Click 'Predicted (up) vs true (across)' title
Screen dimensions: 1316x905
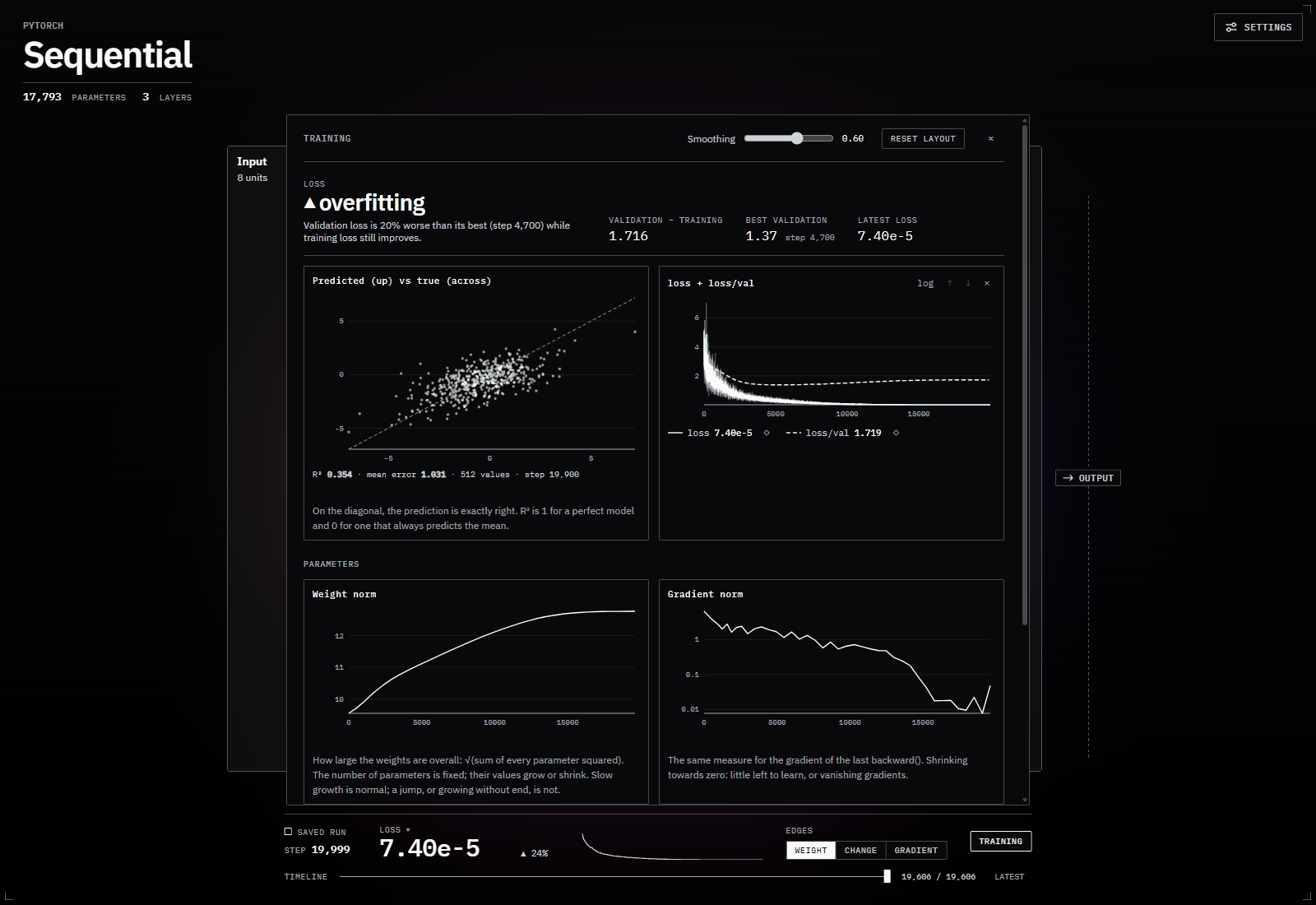pyautogui.click(x=401, y=281)
